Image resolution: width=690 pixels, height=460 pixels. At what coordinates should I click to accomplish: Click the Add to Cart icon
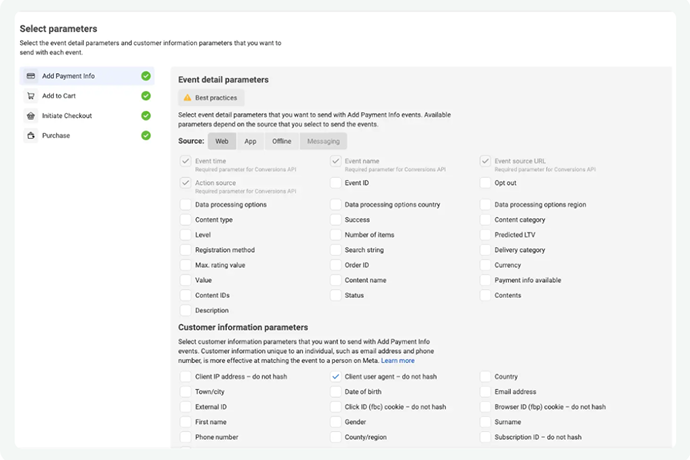click(x=32, y=96)
